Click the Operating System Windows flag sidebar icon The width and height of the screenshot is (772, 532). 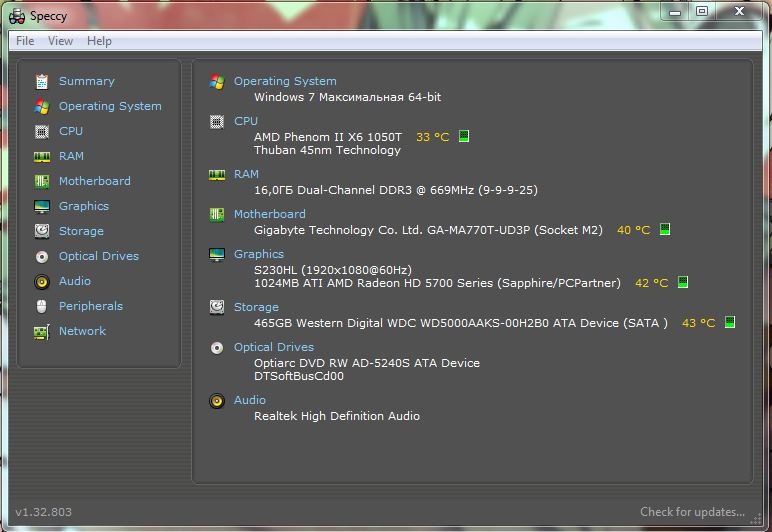tap(42, 106)
